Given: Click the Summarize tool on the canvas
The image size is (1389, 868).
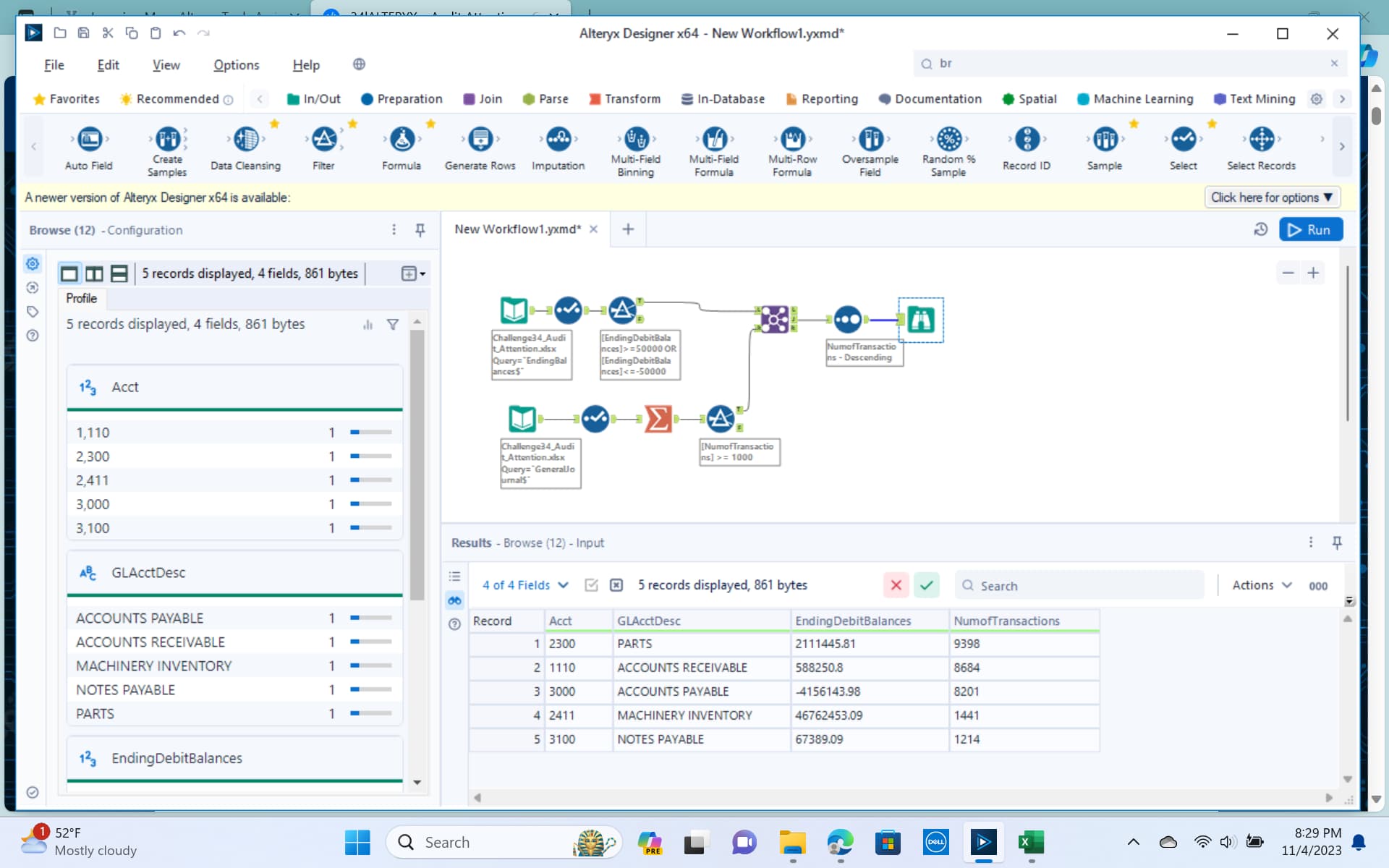Looking at the screenshot, I should coord(658,418).
